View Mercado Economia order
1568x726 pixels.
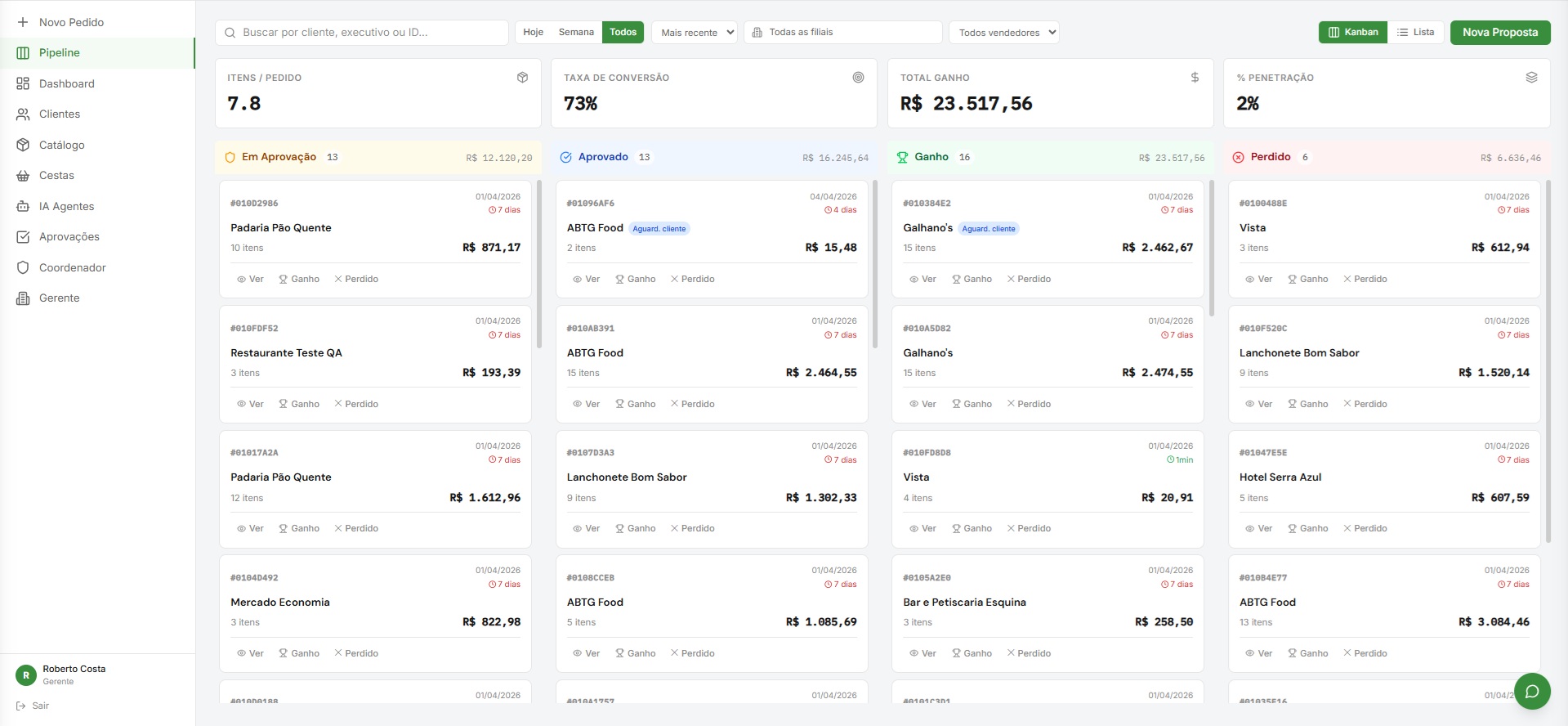tap(250, 653)
